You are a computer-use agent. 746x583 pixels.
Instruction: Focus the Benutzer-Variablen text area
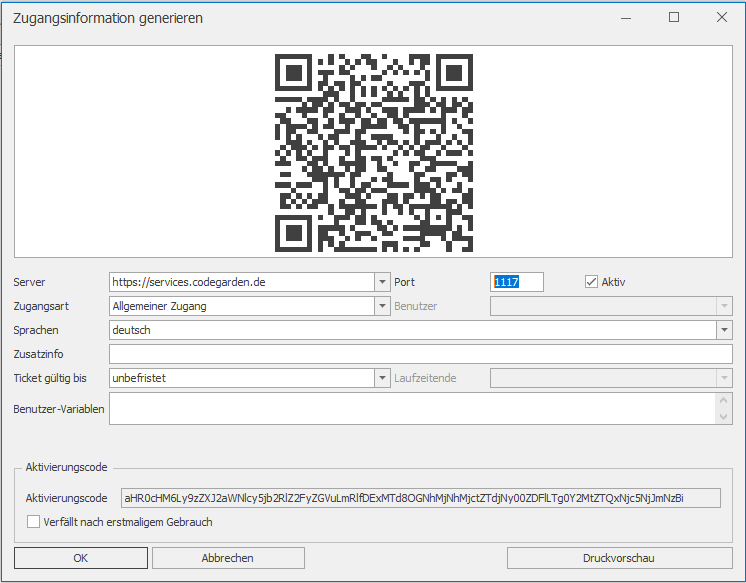point(410,408)
